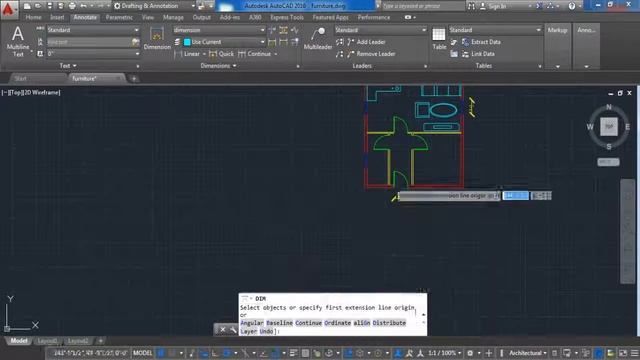Viewport: 640px width, 360px height.
Task: Open the text height 0" dropdown
Action: click(93, 54)
